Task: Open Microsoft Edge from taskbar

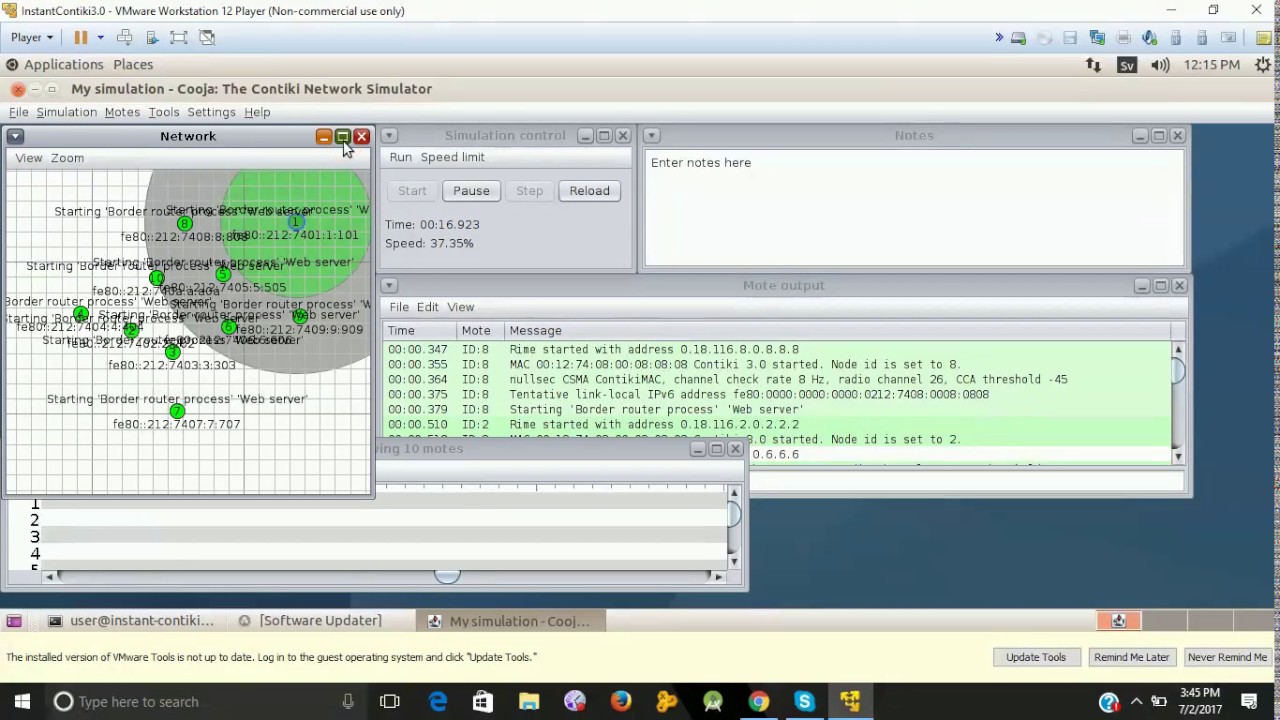Action: (x=438, y=701)
